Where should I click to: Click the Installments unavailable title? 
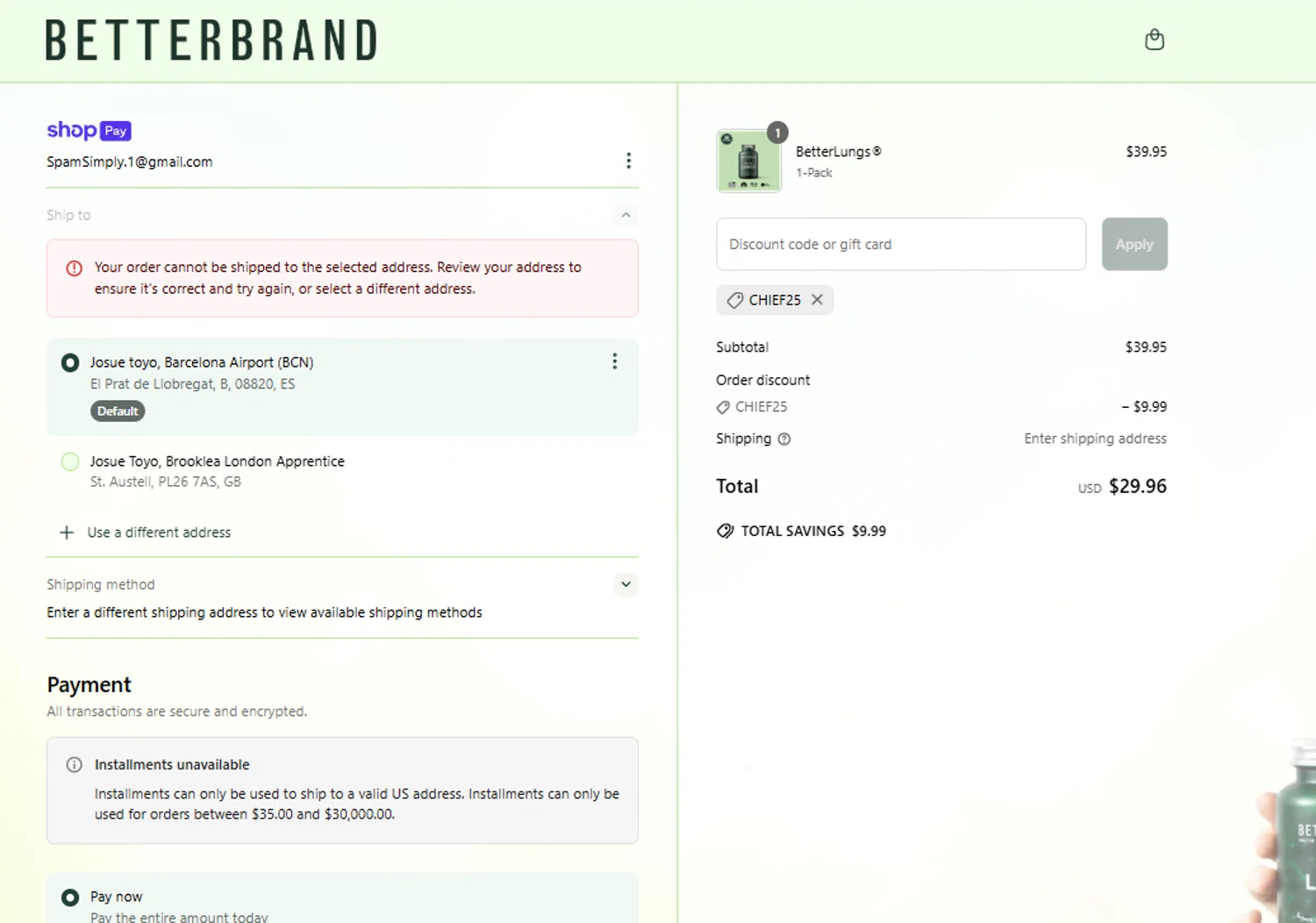(x=172, y=765)
